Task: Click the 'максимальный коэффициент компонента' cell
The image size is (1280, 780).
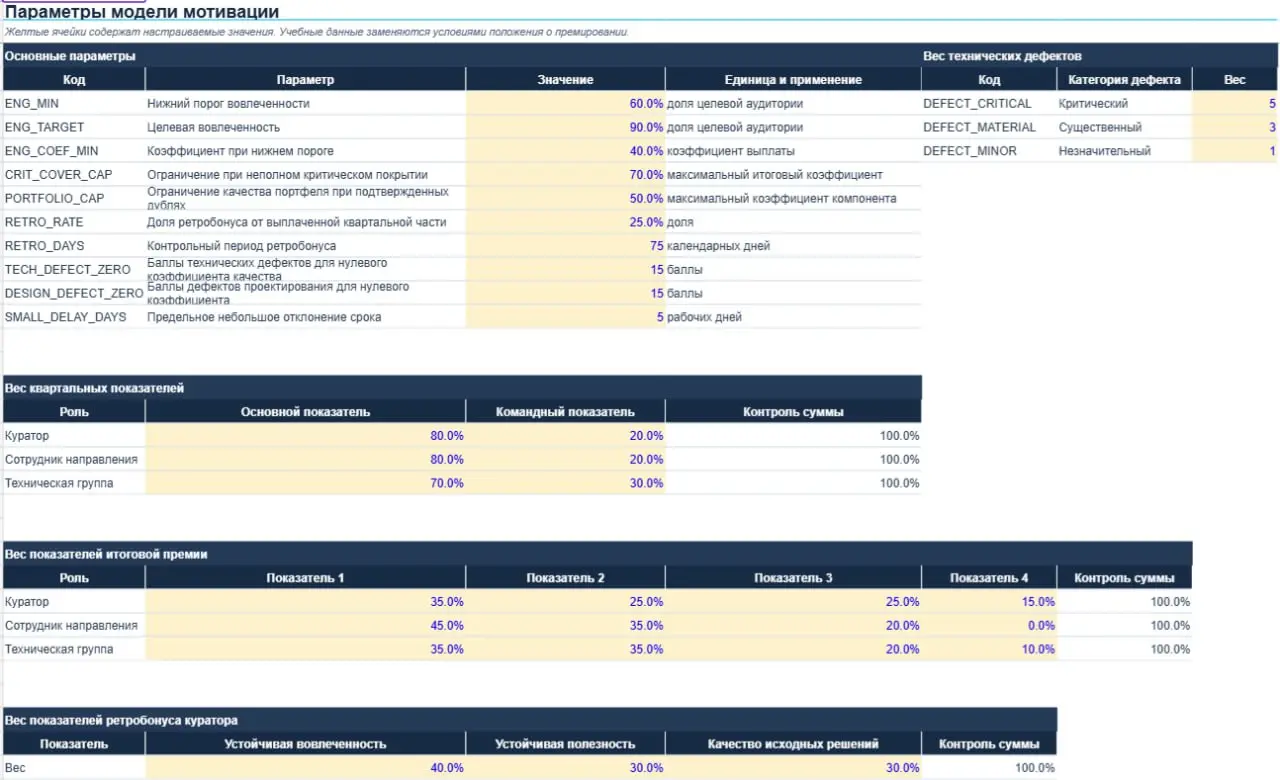Action: 793,199
